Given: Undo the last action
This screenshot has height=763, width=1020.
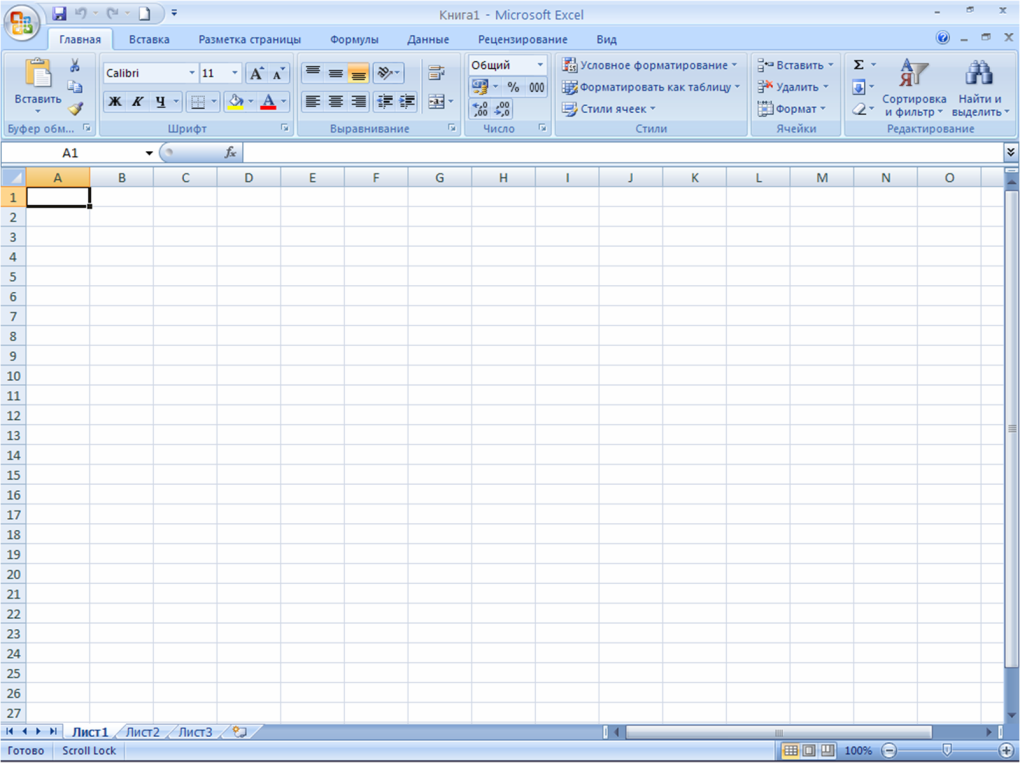Looking at the screenshot, I should [81, 13].
